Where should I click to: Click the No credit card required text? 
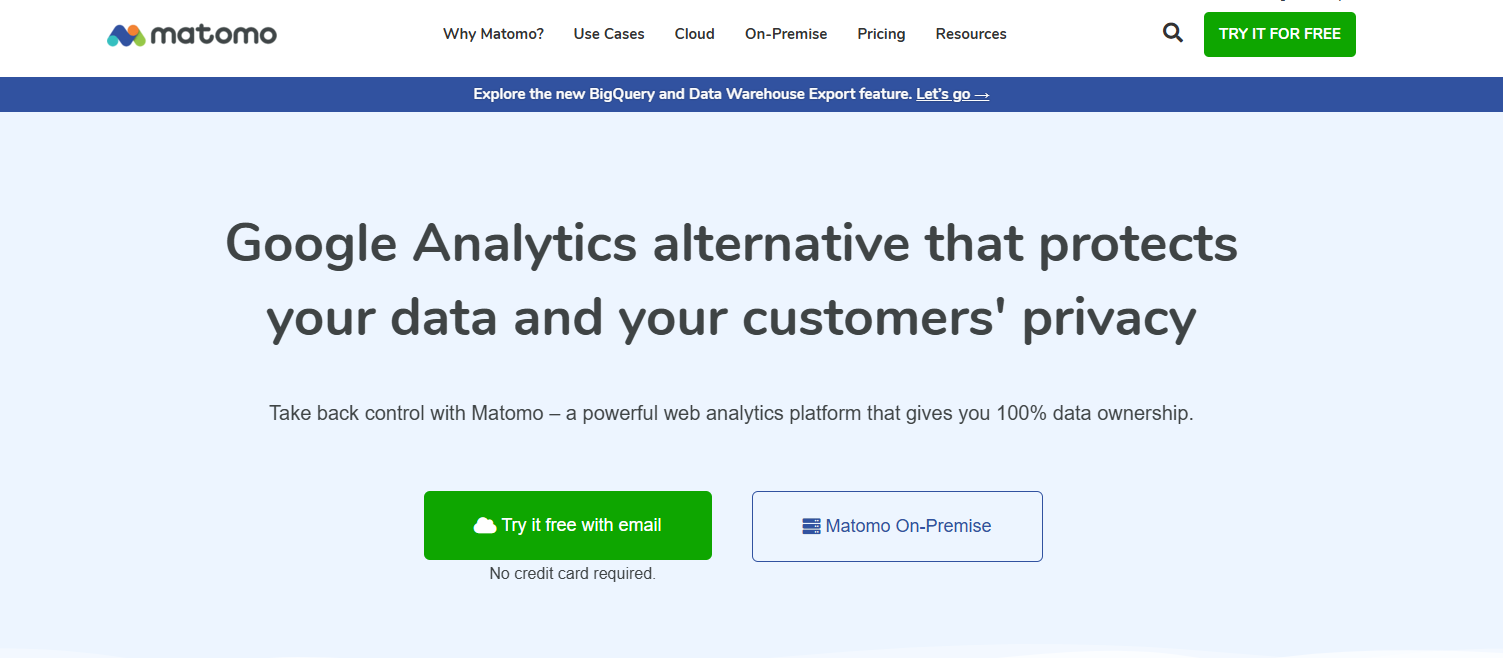pos(572,574)
